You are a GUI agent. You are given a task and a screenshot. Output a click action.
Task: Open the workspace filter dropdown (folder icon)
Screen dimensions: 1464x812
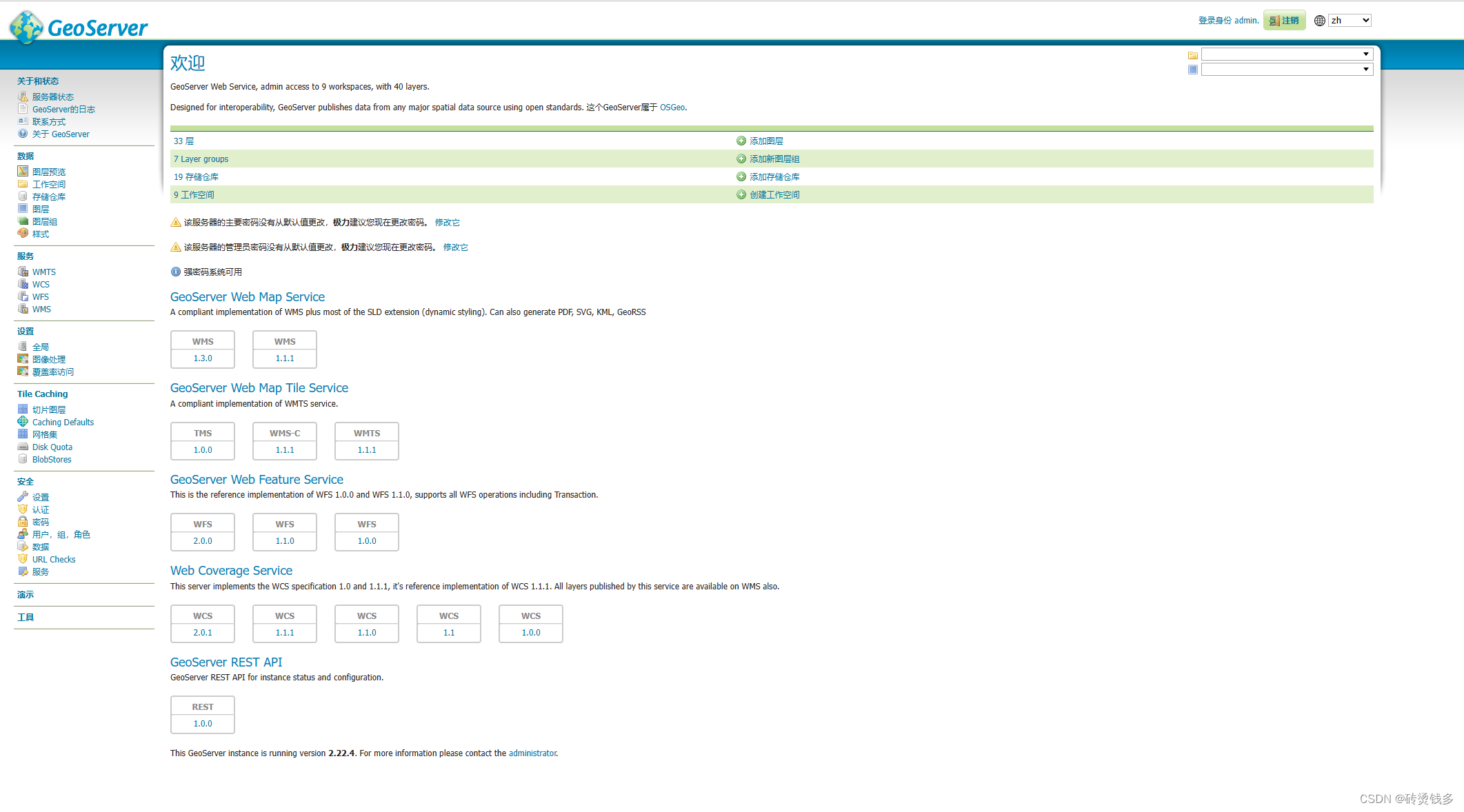click(x=1287, y=54)
